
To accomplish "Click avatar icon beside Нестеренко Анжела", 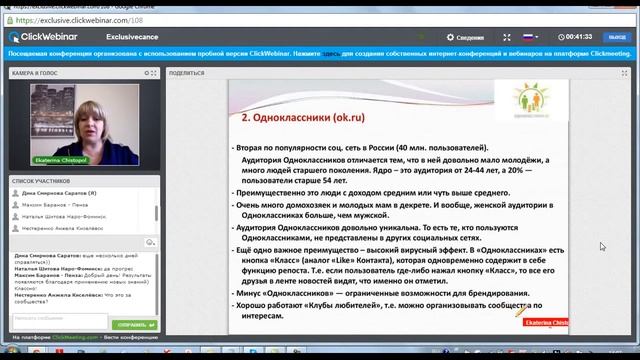I will [x=16, y=229].
